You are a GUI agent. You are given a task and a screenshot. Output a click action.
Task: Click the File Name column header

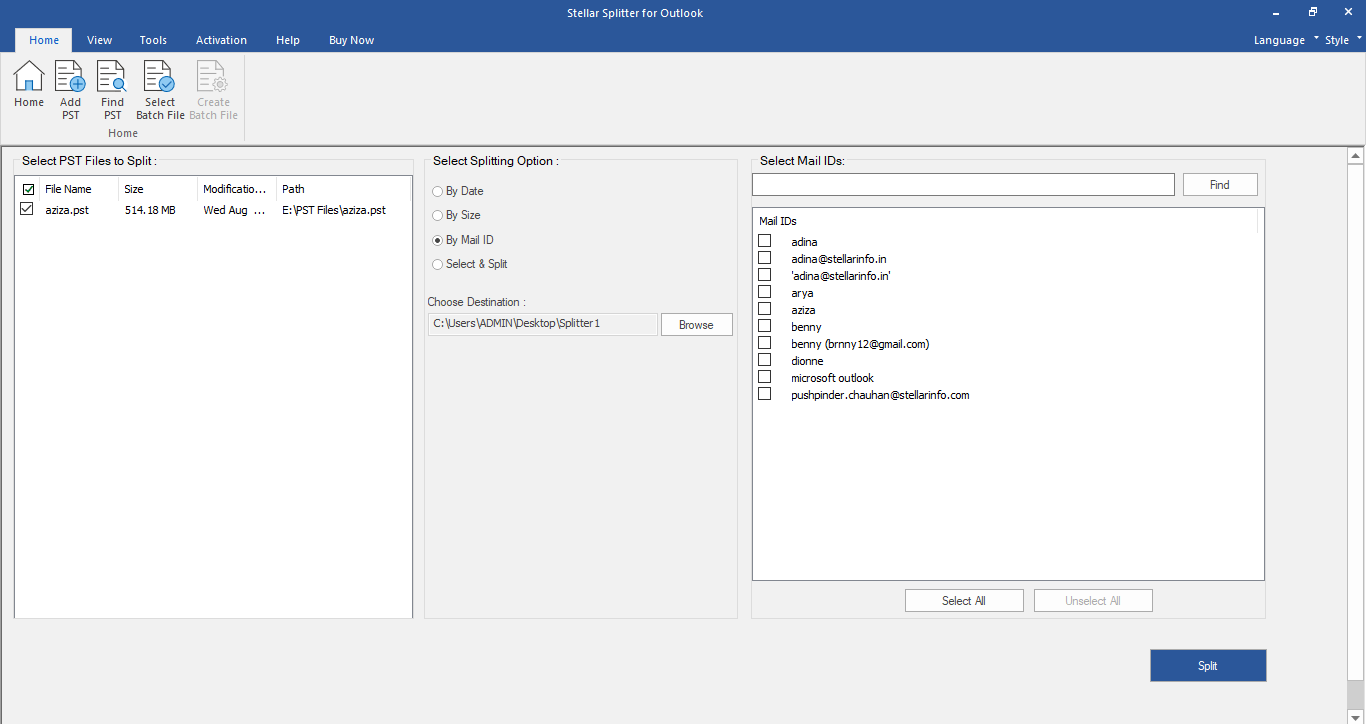[x=78, y=189]
